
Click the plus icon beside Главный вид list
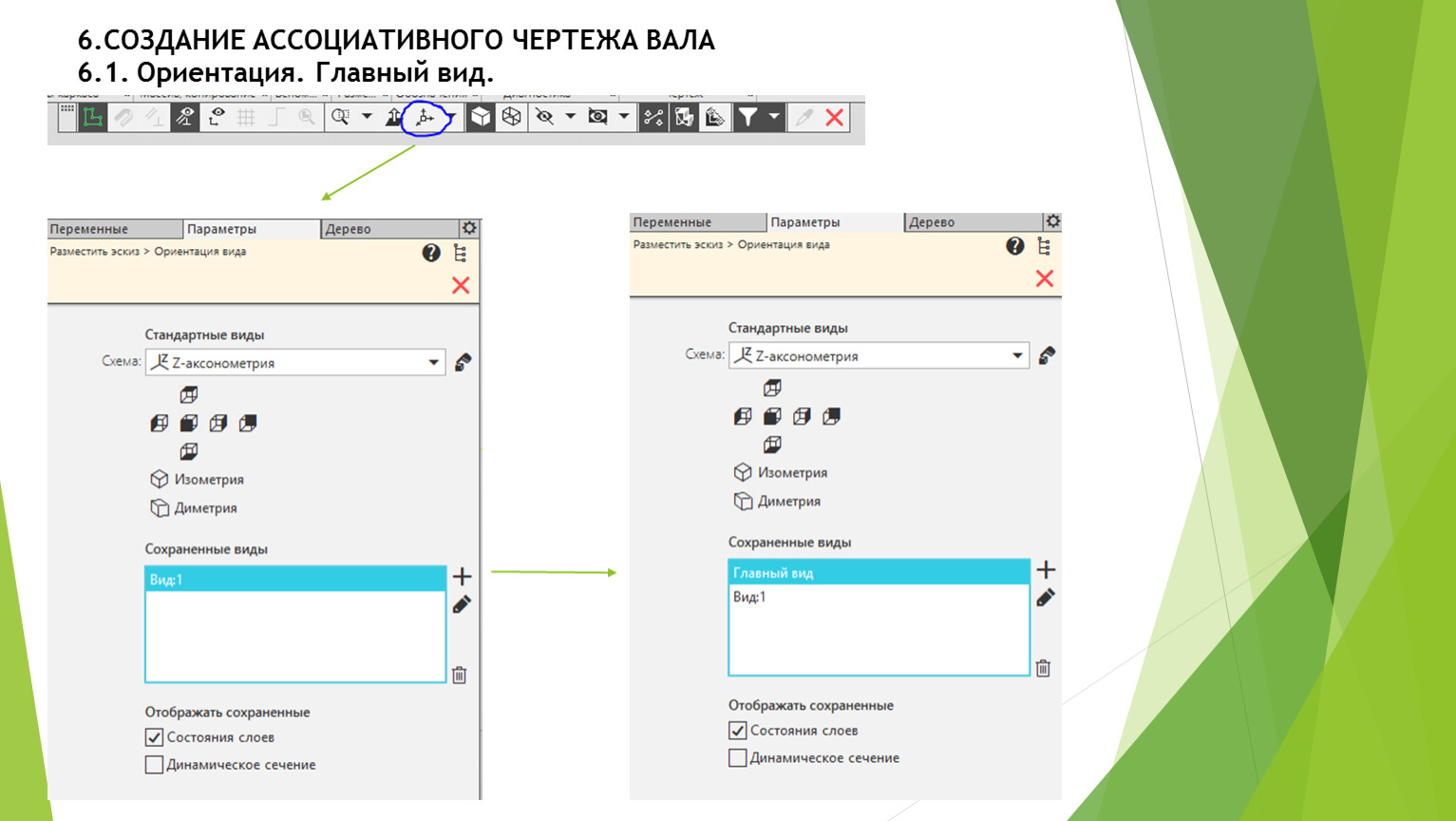coord(1046,569)
